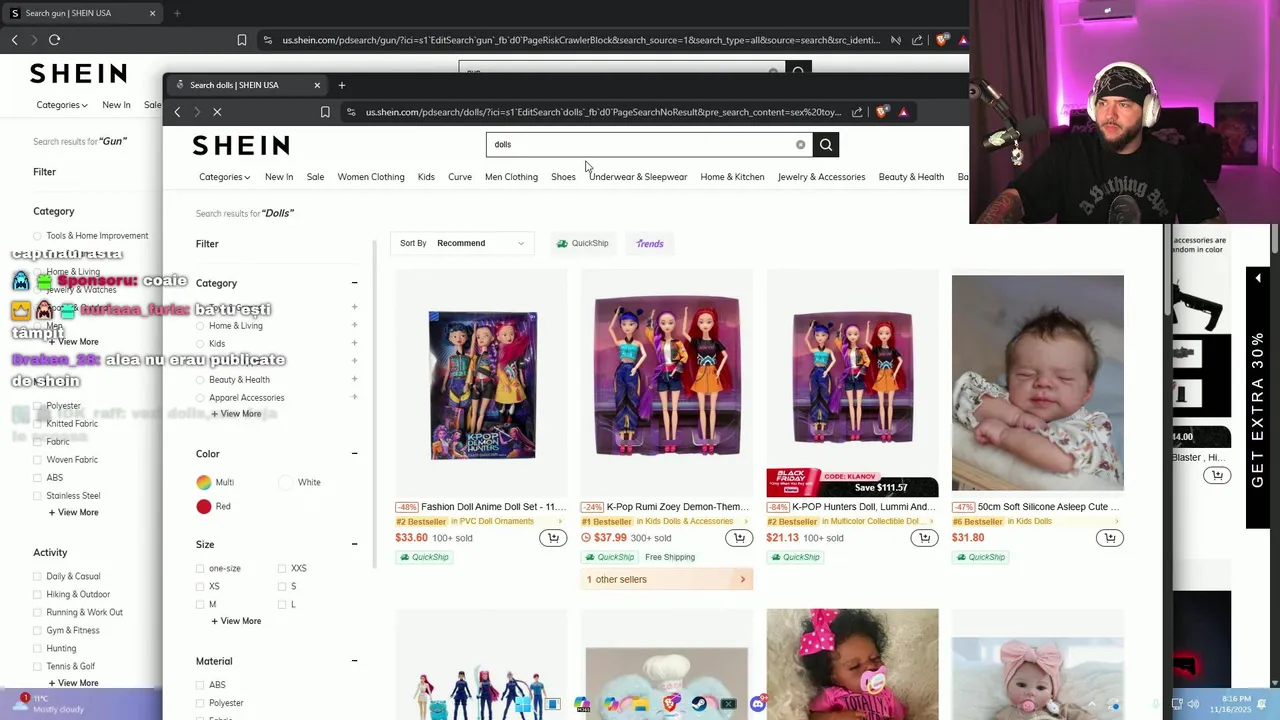Click the SHEIN logo in dolls window
This screenshot has width=1280, height=720.
(x=241, y=146)
